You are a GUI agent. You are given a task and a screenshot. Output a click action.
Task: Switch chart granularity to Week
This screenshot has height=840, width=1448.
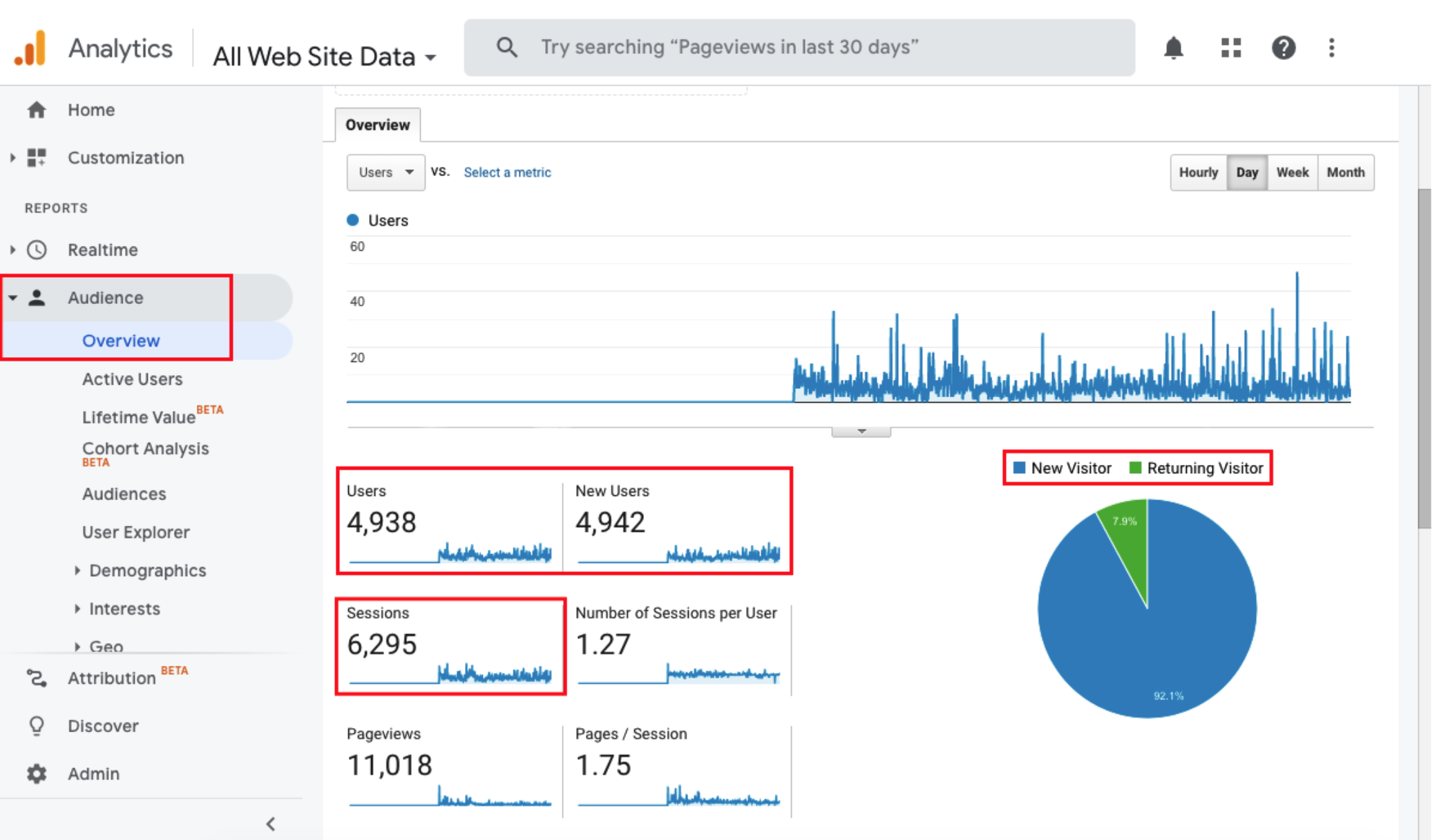1292,173
